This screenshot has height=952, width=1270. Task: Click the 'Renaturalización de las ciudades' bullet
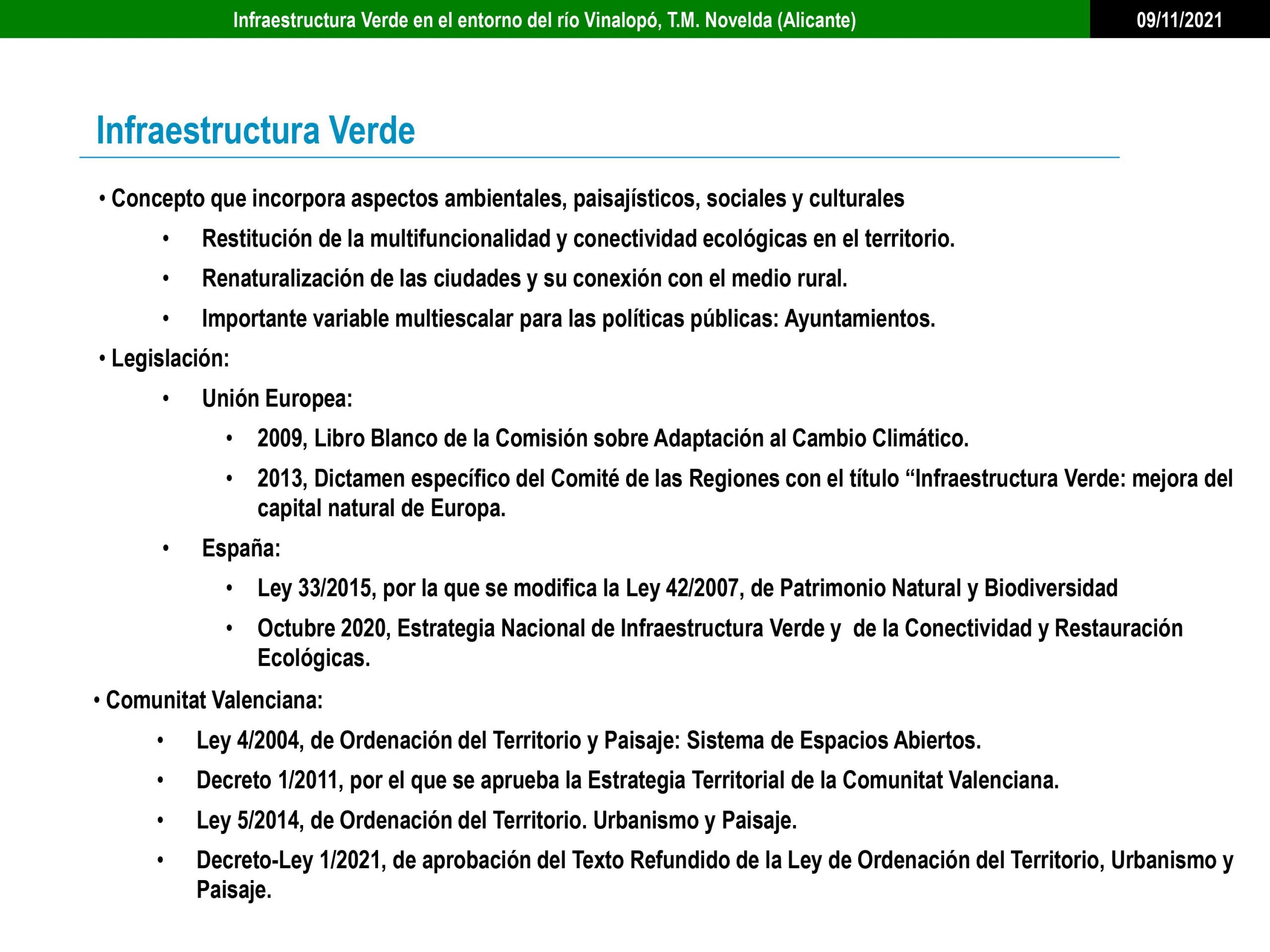pyautogui.click(x=524, y=278)
